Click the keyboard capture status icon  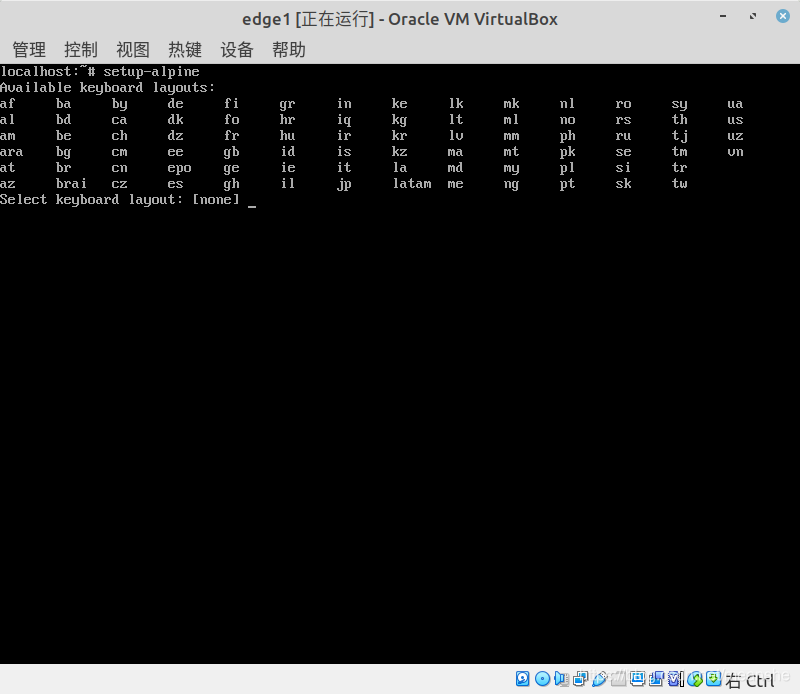point(714,679)
